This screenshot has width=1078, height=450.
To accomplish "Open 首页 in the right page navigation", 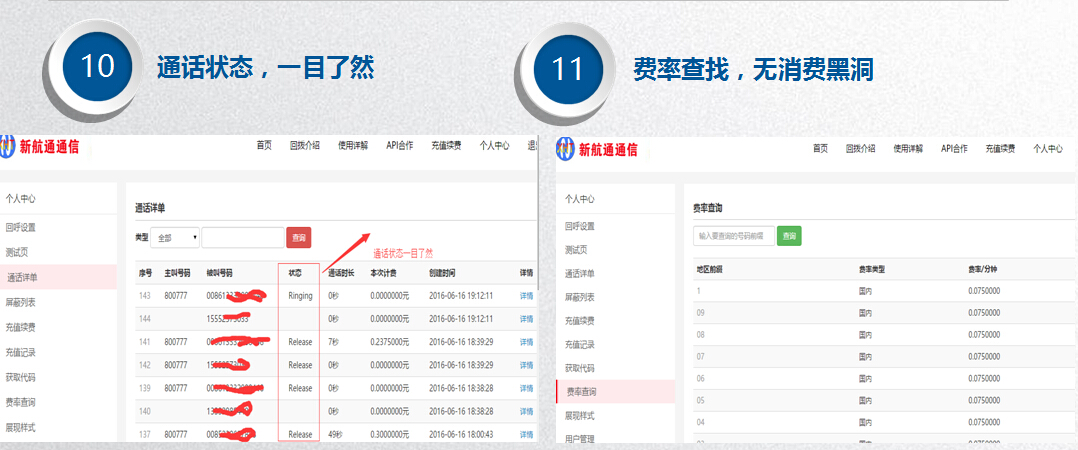I will pos(820,148).
